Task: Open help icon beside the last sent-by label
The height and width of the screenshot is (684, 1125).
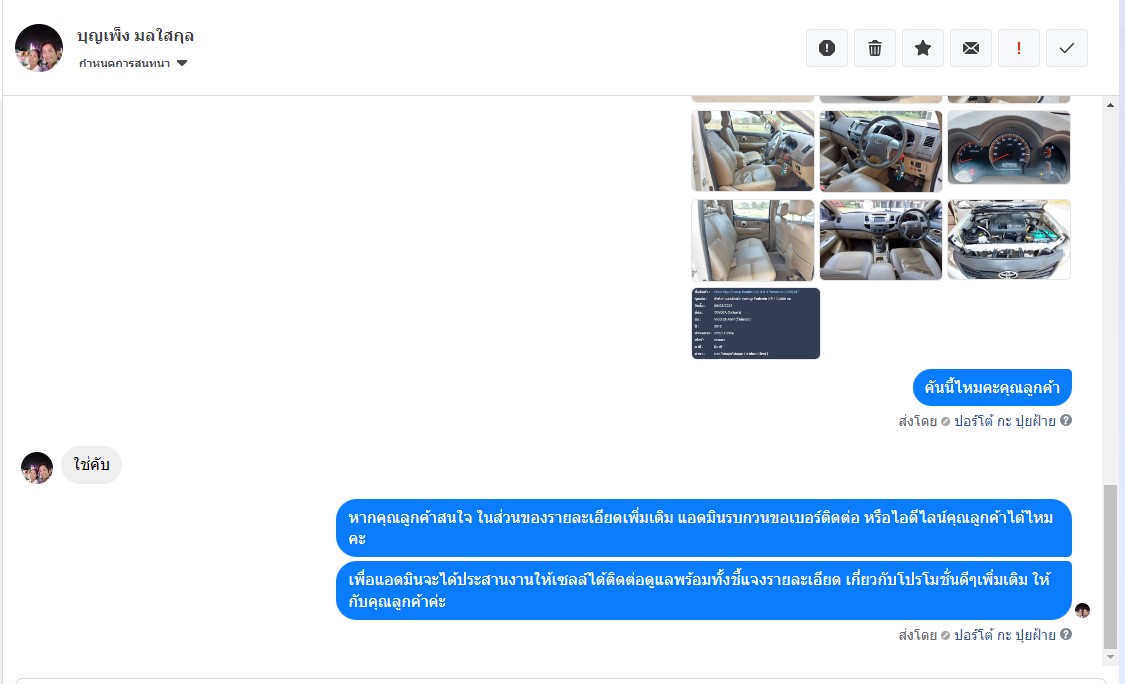Action: 1066,634
